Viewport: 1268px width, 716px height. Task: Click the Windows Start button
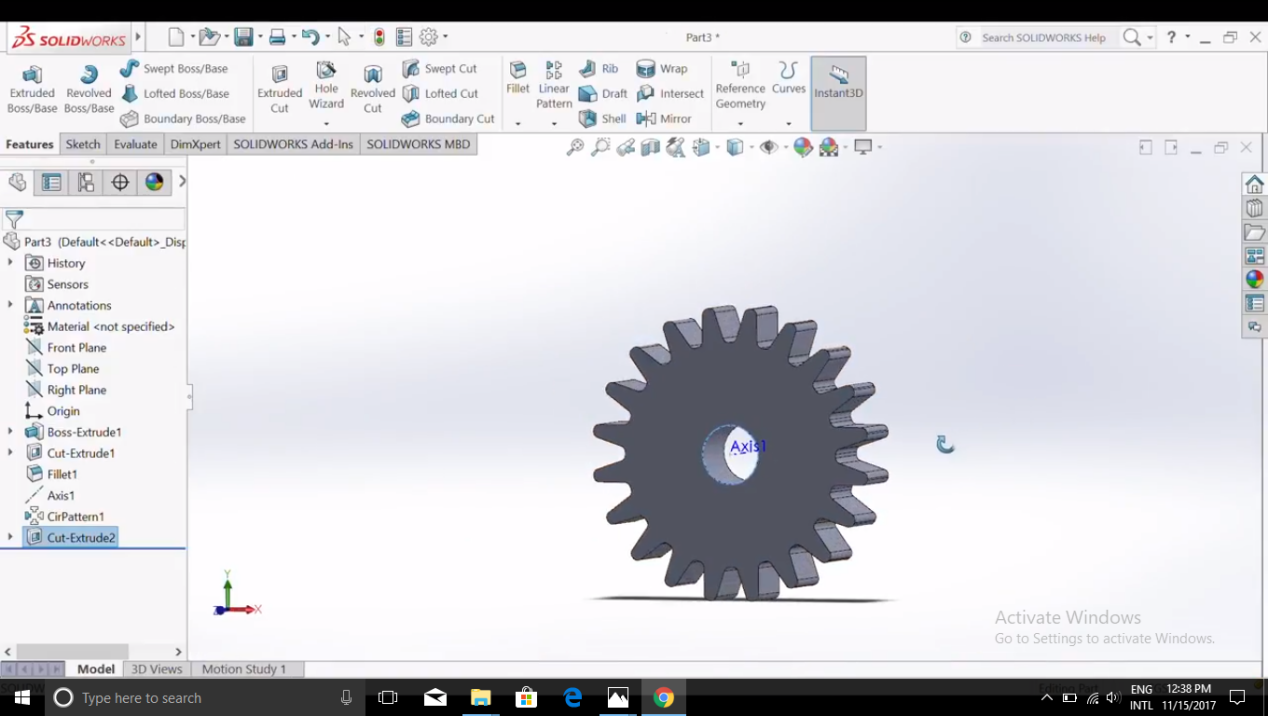click(x=22, y=698)
